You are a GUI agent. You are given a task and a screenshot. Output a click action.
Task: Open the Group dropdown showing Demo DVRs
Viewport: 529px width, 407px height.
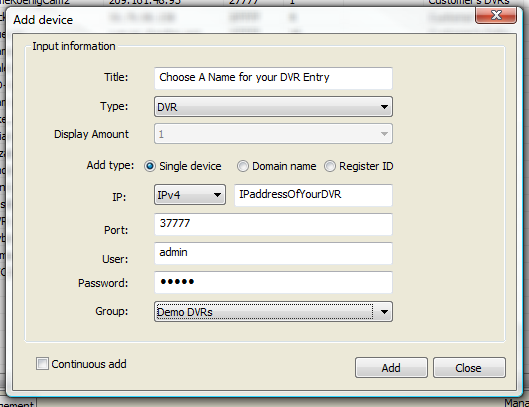(x=273, y=311)
